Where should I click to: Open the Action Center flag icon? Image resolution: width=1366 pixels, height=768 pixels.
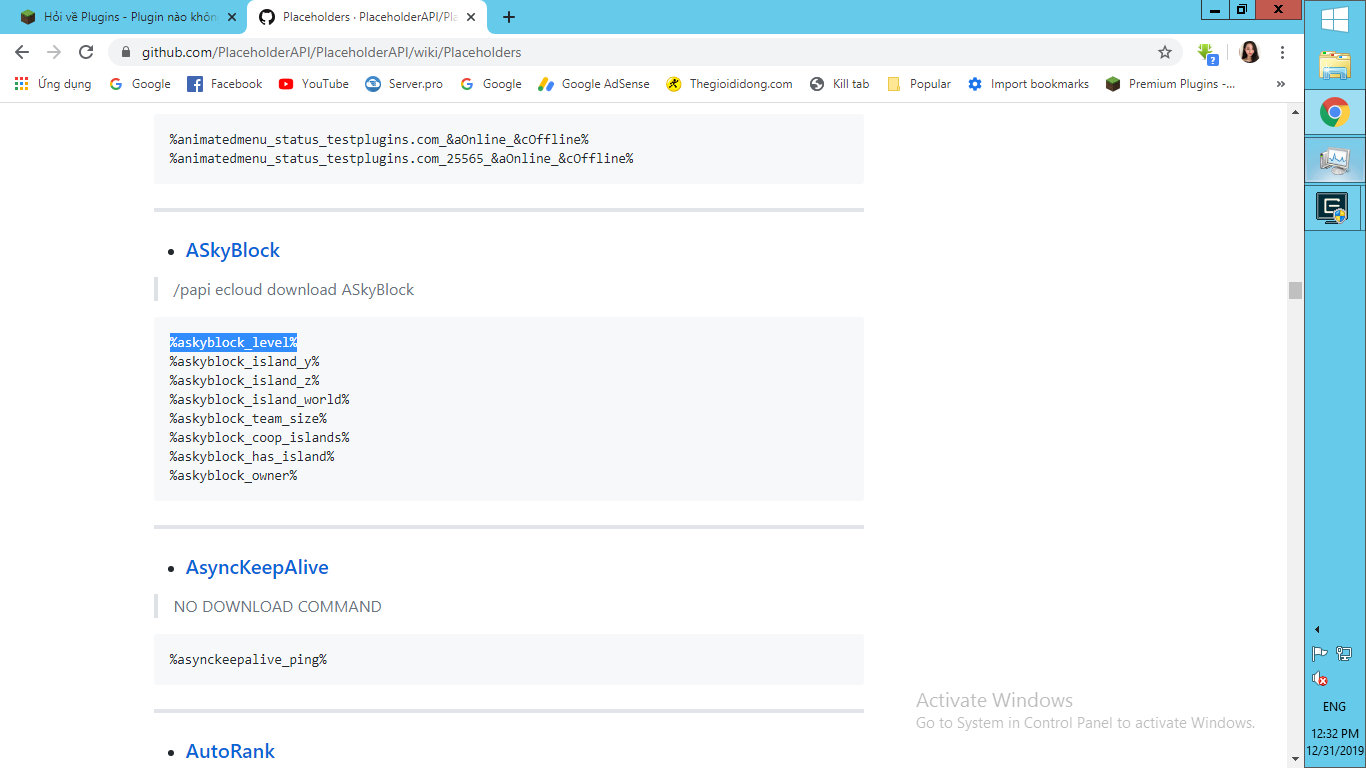(x=1320, y=654)
